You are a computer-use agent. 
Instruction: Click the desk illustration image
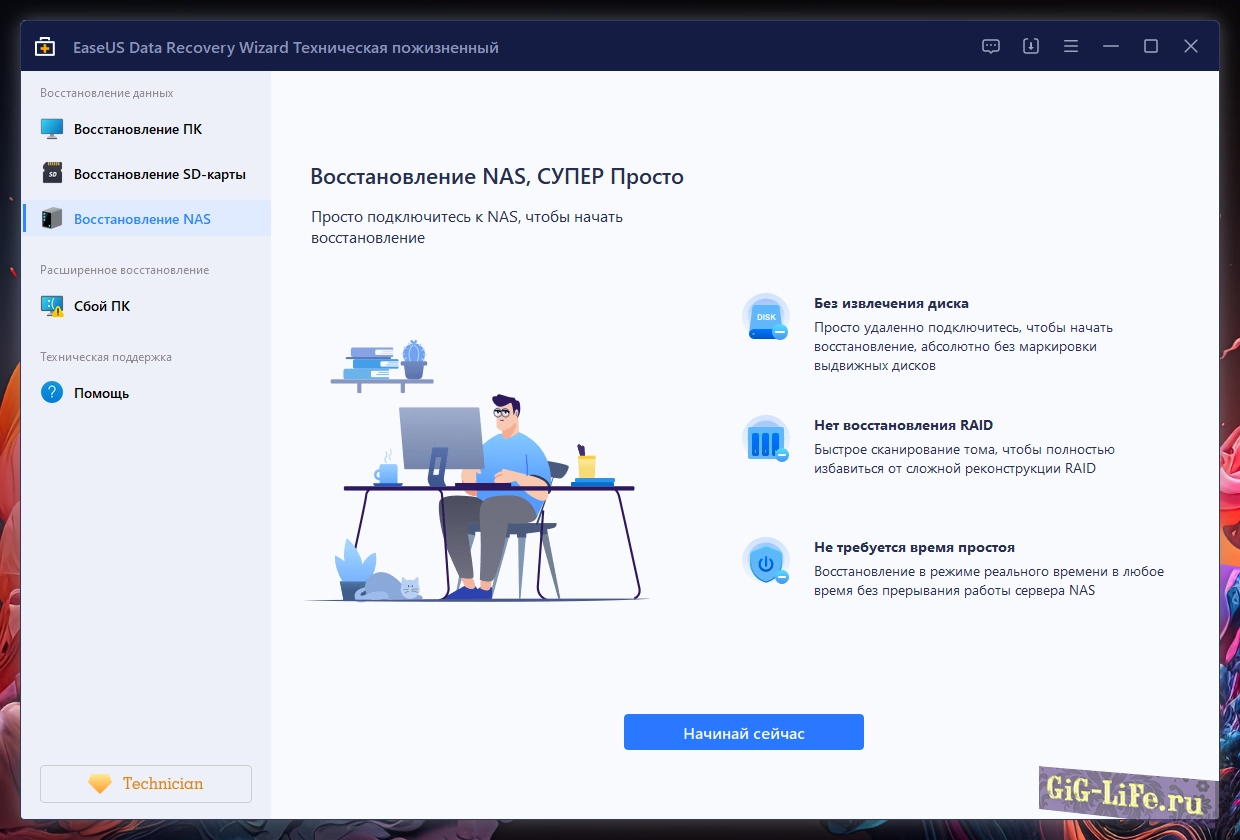pos(477,472)
